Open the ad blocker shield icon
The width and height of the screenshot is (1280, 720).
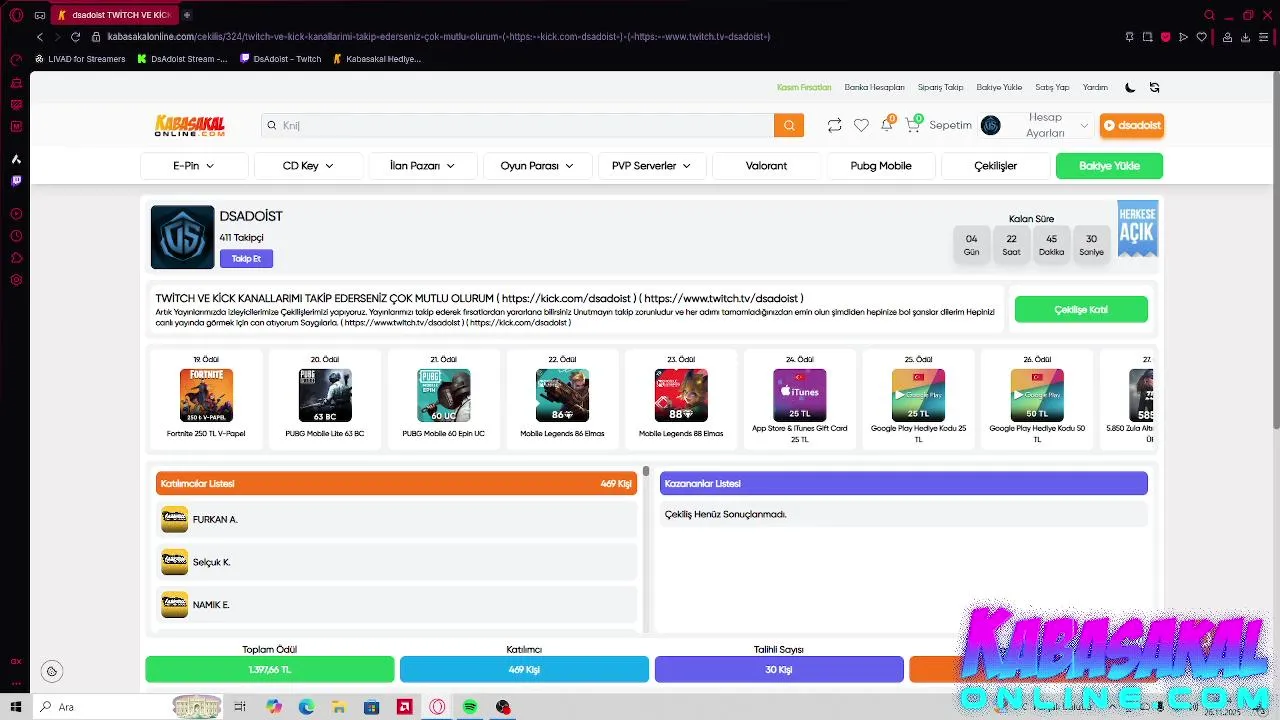point(1165,37)
